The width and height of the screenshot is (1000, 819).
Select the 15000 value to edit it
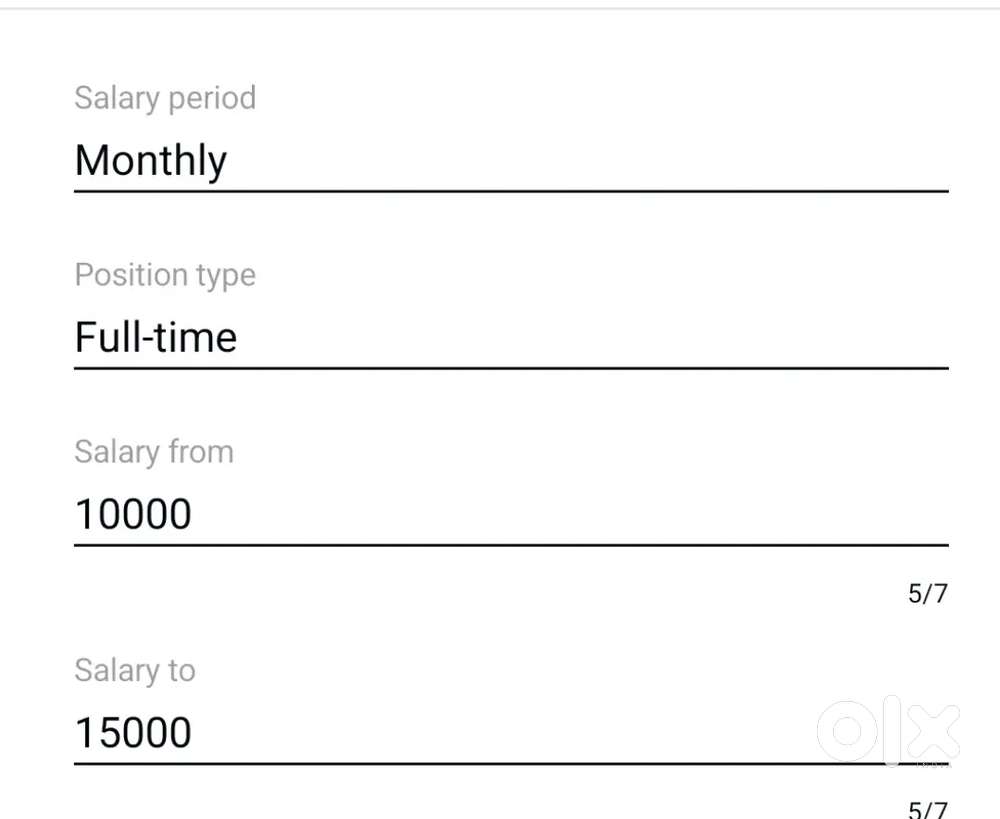[x=133, y=731]
